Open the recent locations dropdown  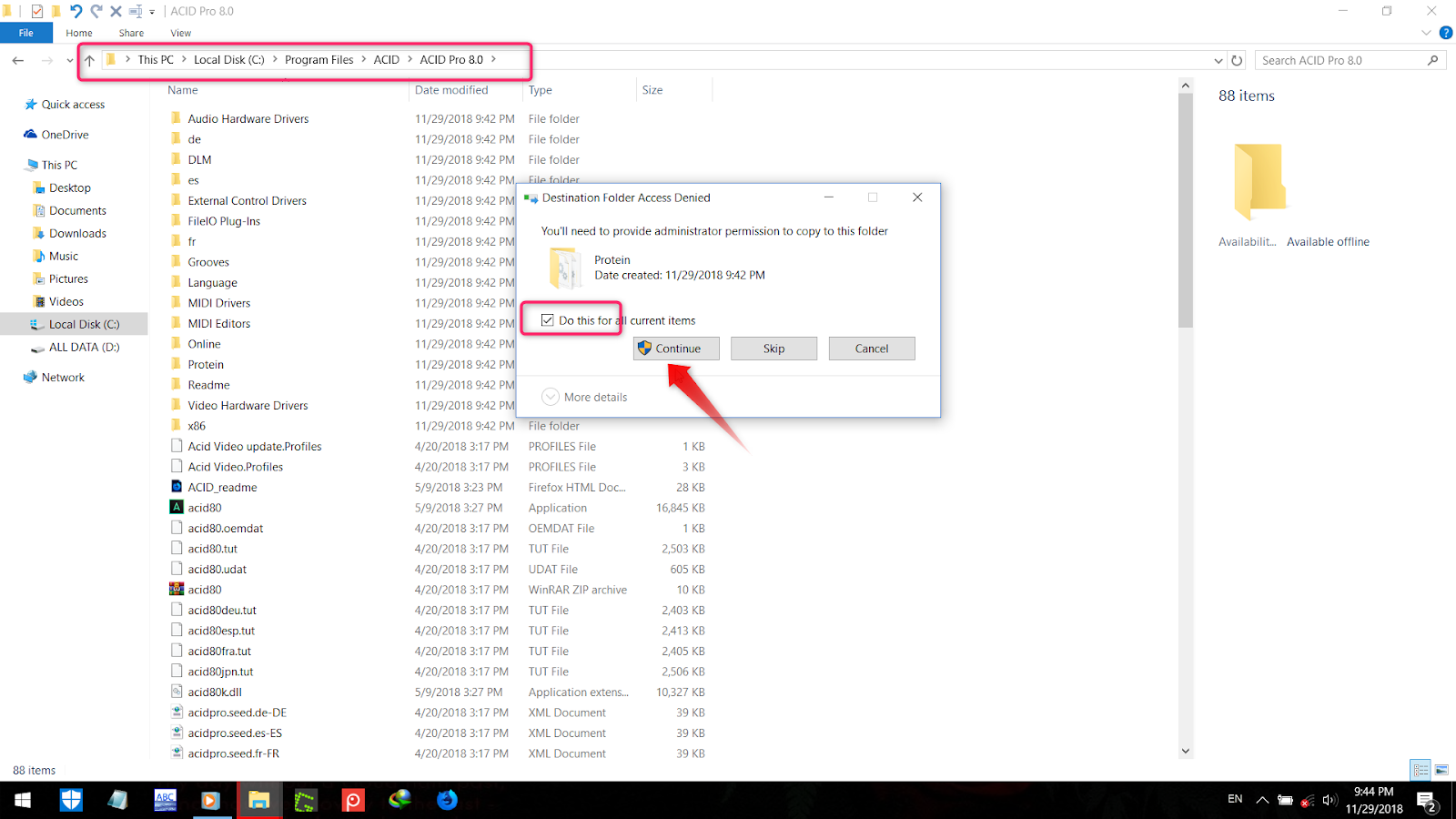[69, 60]
